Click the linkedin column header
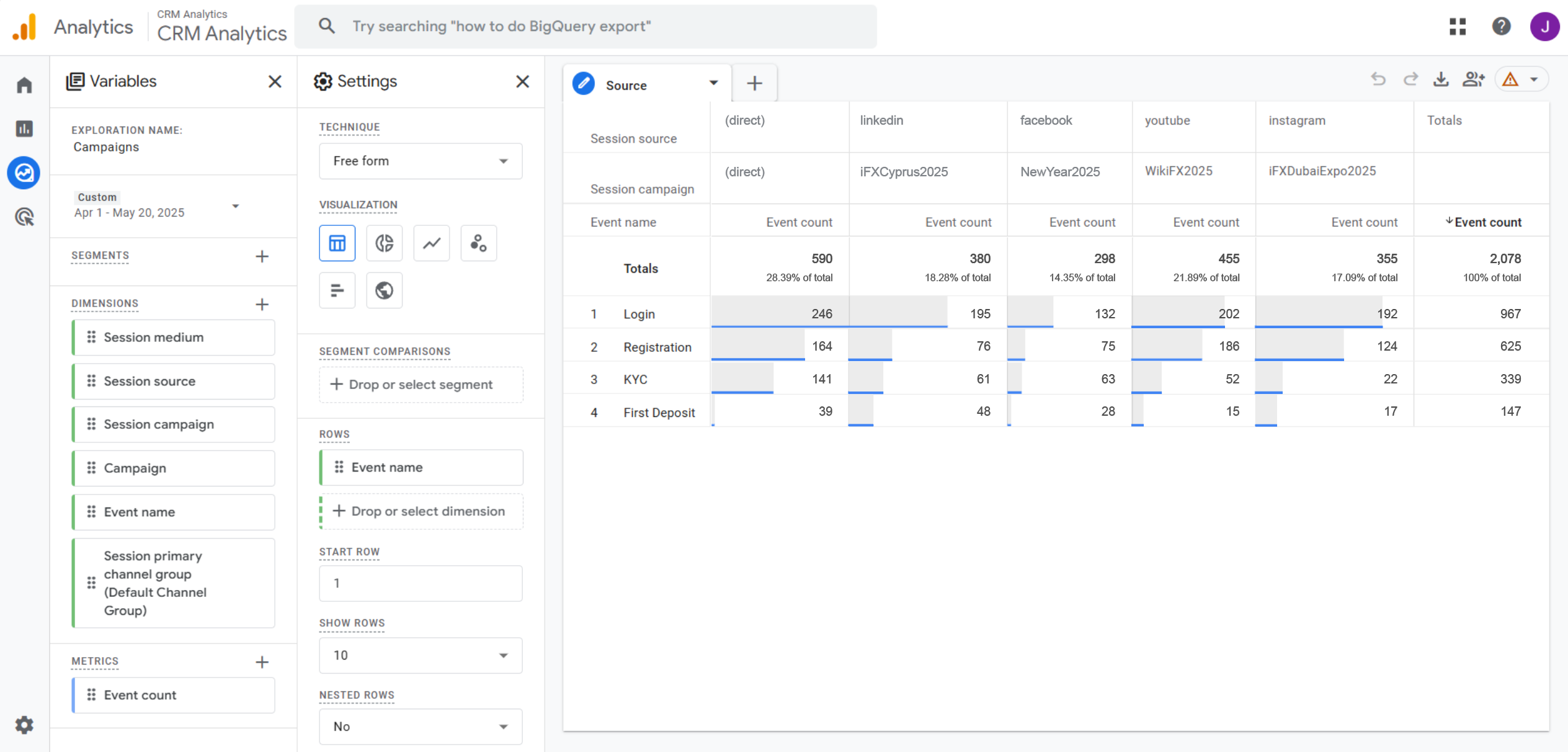The image size is (1568, 752). click(881, 120)
